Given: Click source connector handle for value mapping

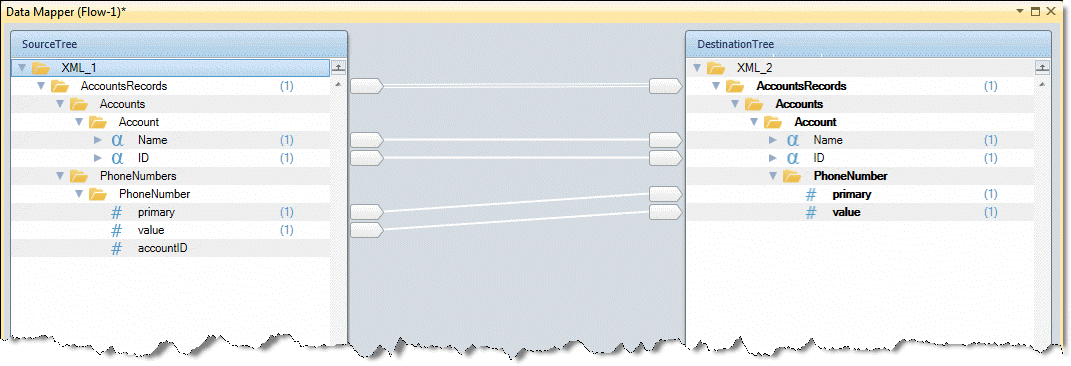Looking at the screenshot, I should [367, 230].
